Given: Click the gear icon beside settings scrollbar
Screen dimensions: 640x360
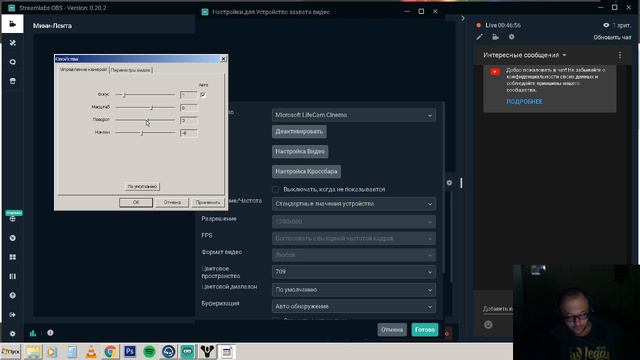Looking at the screenshot, I should click(449, 183).
